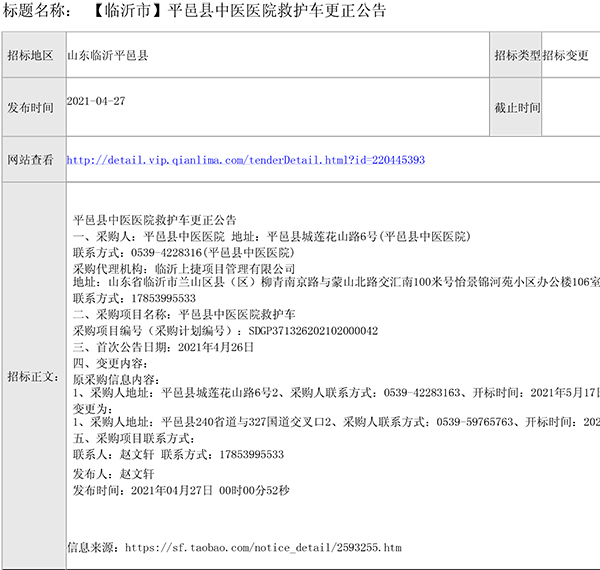The image size is (600, 570).
Task: Click the address line starting 地址：山东省临沂市兰山区
Action: pyautogui.click(x=336, y=282)
